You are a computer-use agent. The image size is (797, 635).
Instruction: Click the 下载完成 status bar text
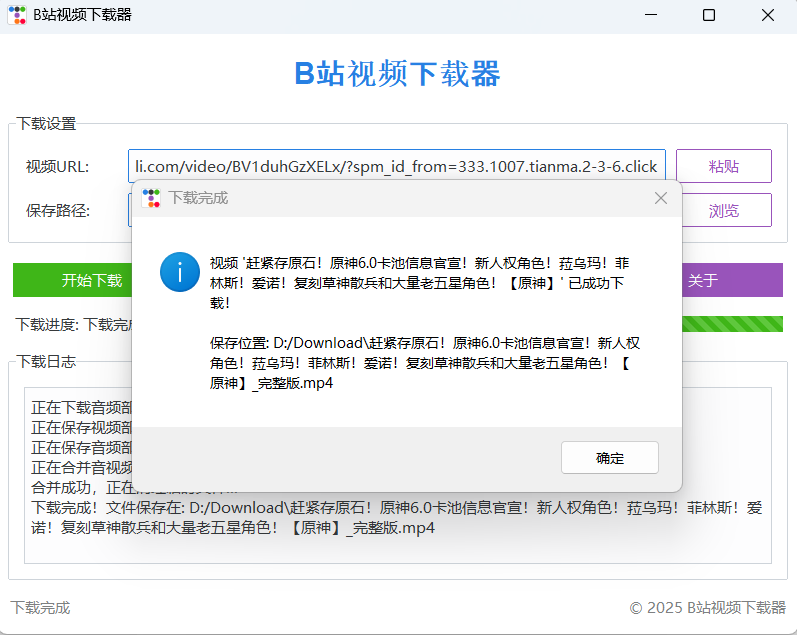[x=40, y=608]
